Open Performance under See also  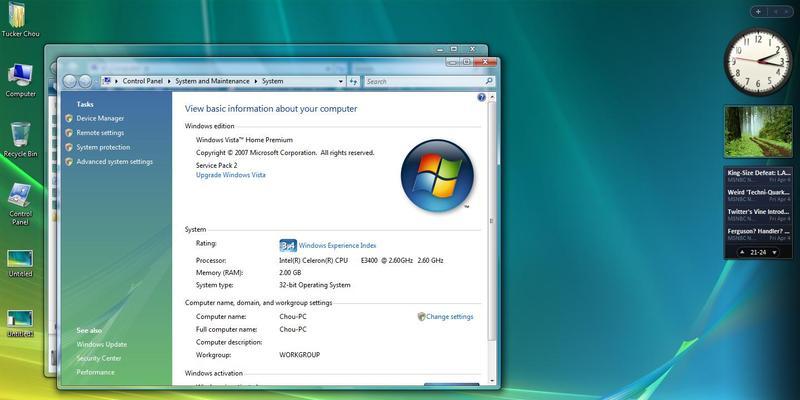pyautogui.click(x=95, y=372)
